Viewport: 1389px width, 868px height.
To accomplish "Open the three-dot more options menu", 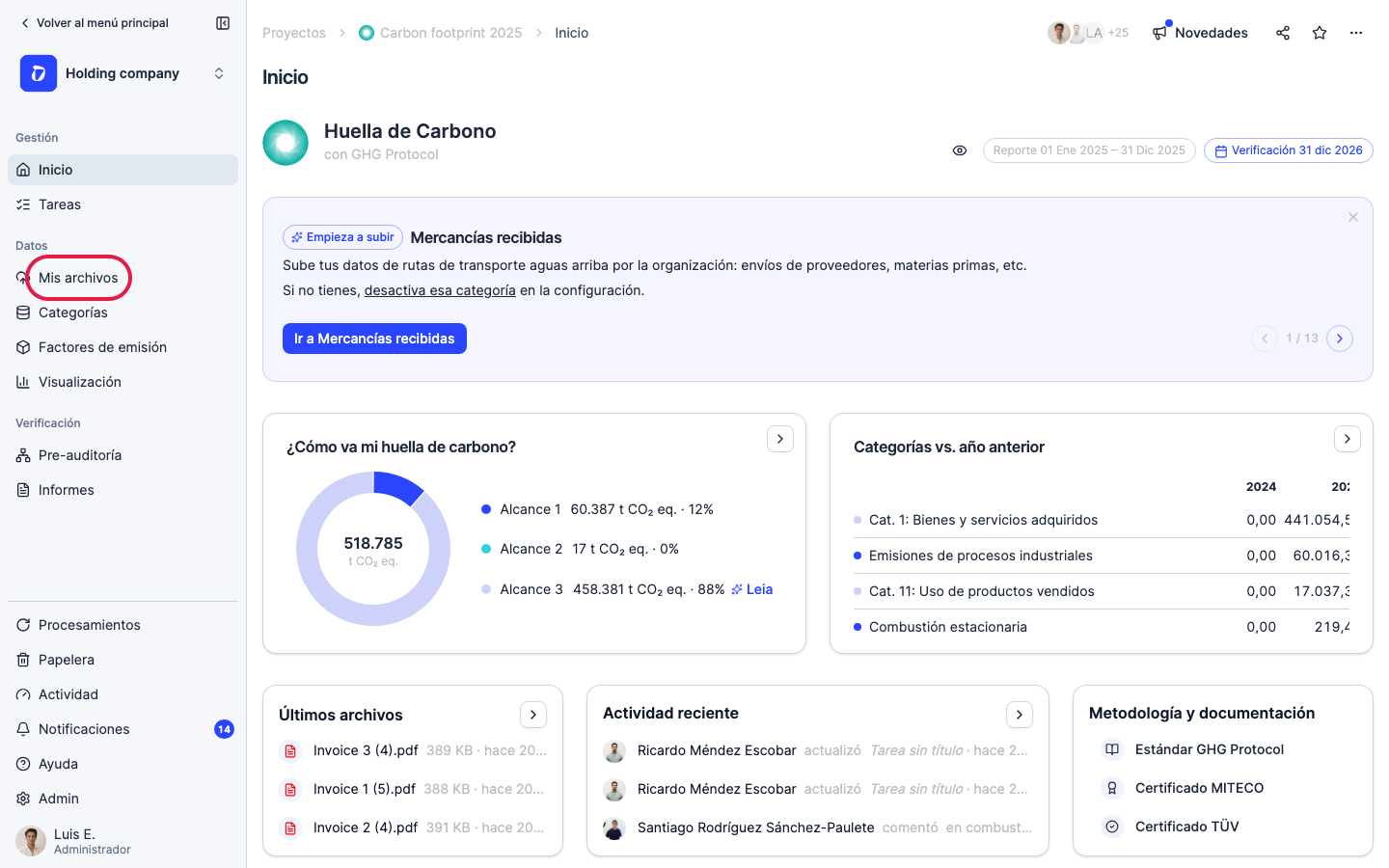I will click(1356, 33).
